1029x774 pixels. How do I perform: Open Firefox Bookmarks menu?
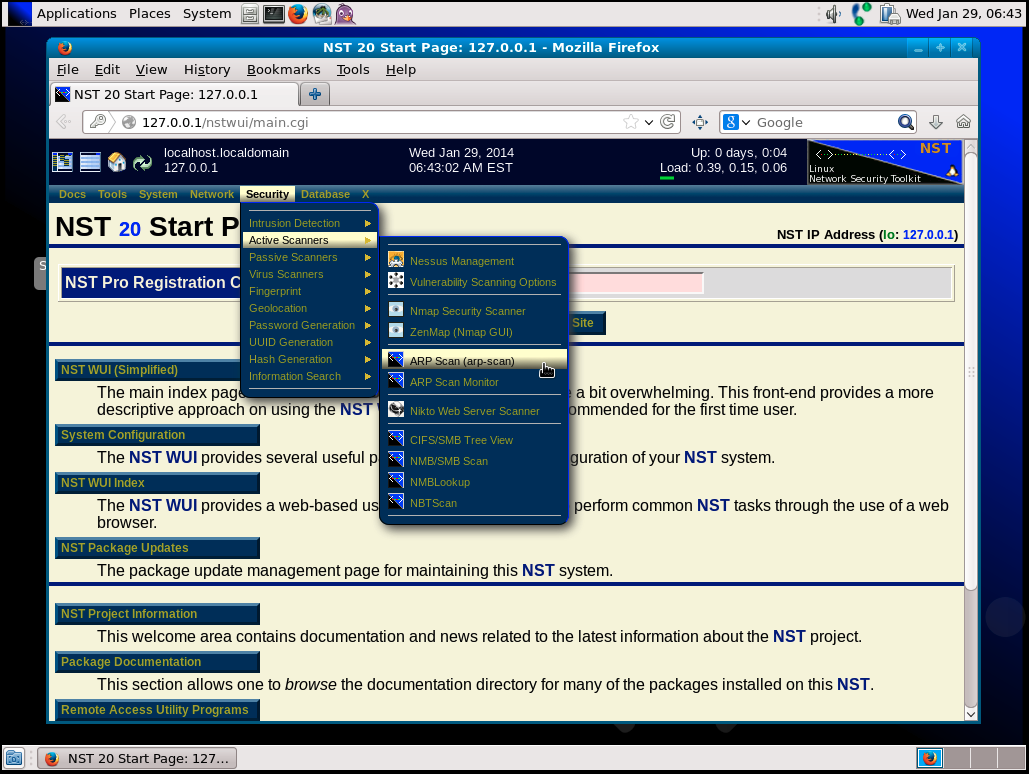(284, 70)
